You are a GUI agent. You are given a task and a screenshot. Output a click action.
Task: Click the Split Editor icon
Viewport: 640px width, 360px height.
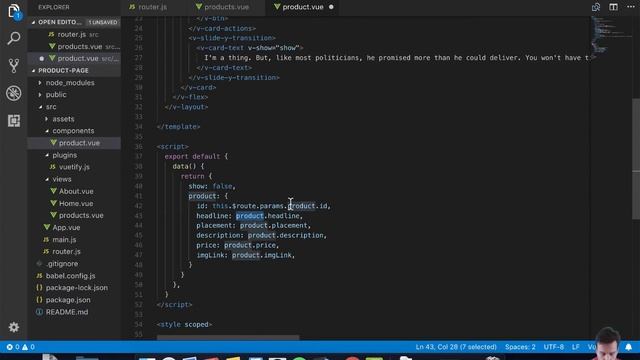(613, 7)
